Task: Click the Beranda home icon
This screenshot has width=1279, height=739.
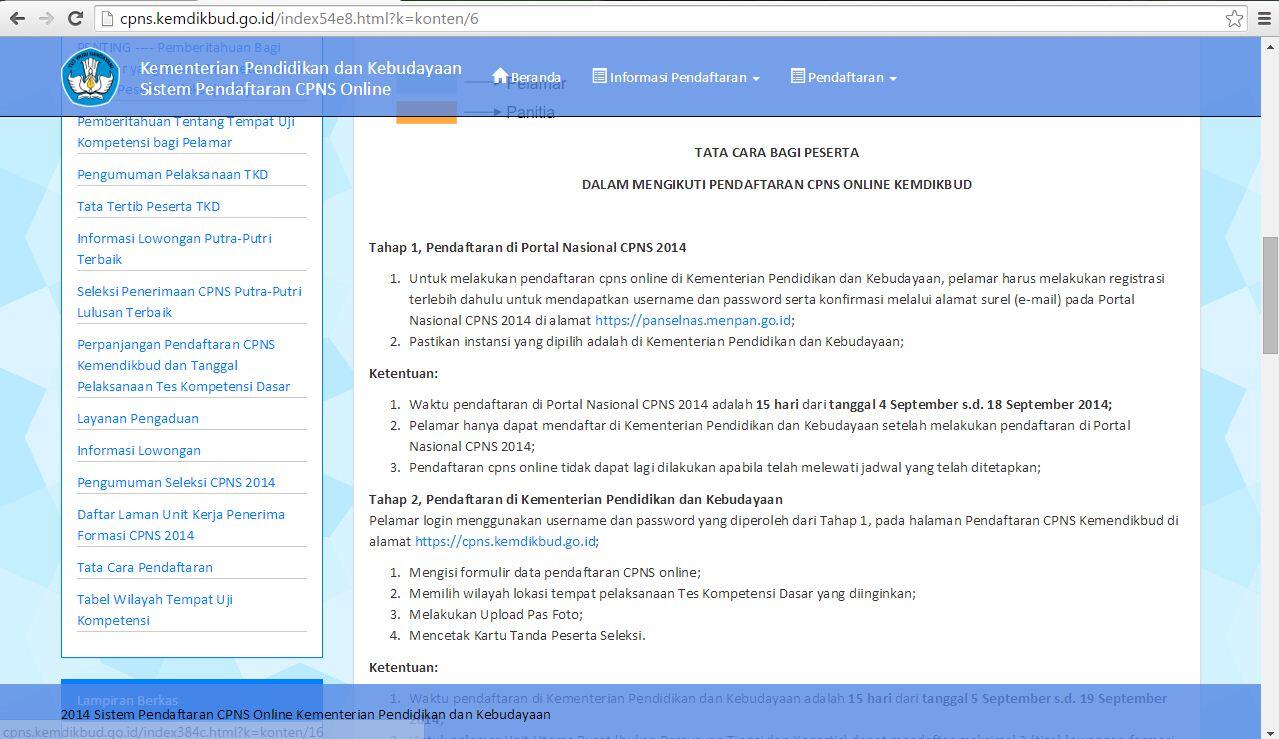Action: pyautogui.click(x=500, y=76)
